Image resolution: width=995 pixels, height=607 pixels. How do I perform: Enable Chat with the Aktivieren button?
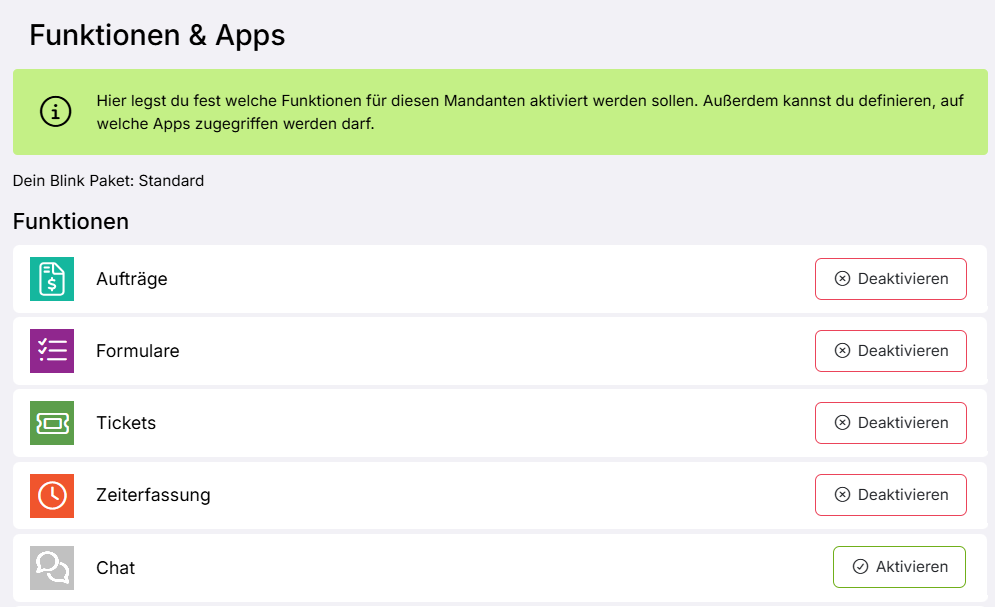pyautogui.click(x=898, y=567)
